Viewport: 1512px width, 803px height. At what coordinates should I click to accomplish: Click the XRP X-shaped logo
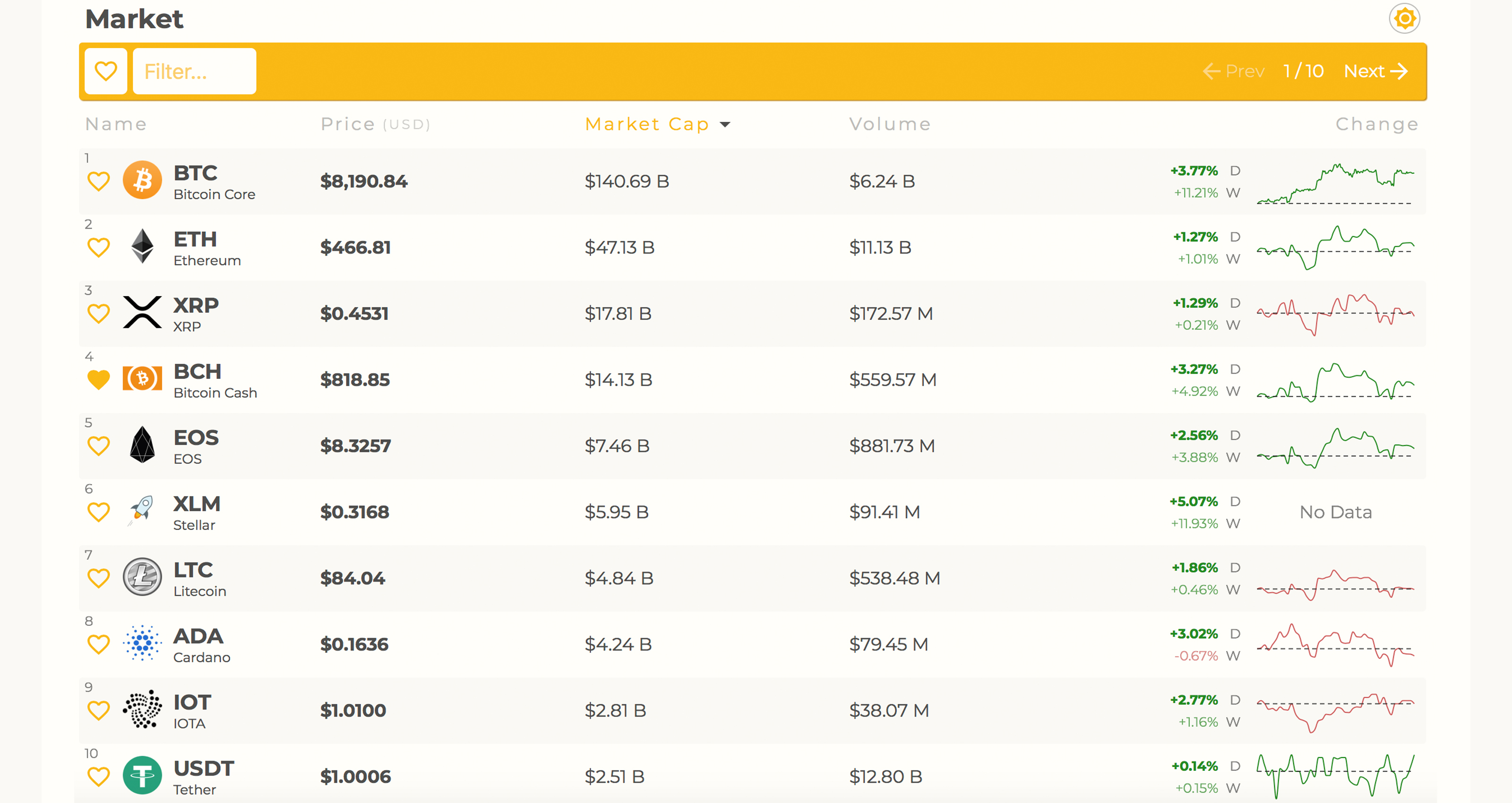click(142, 312)
